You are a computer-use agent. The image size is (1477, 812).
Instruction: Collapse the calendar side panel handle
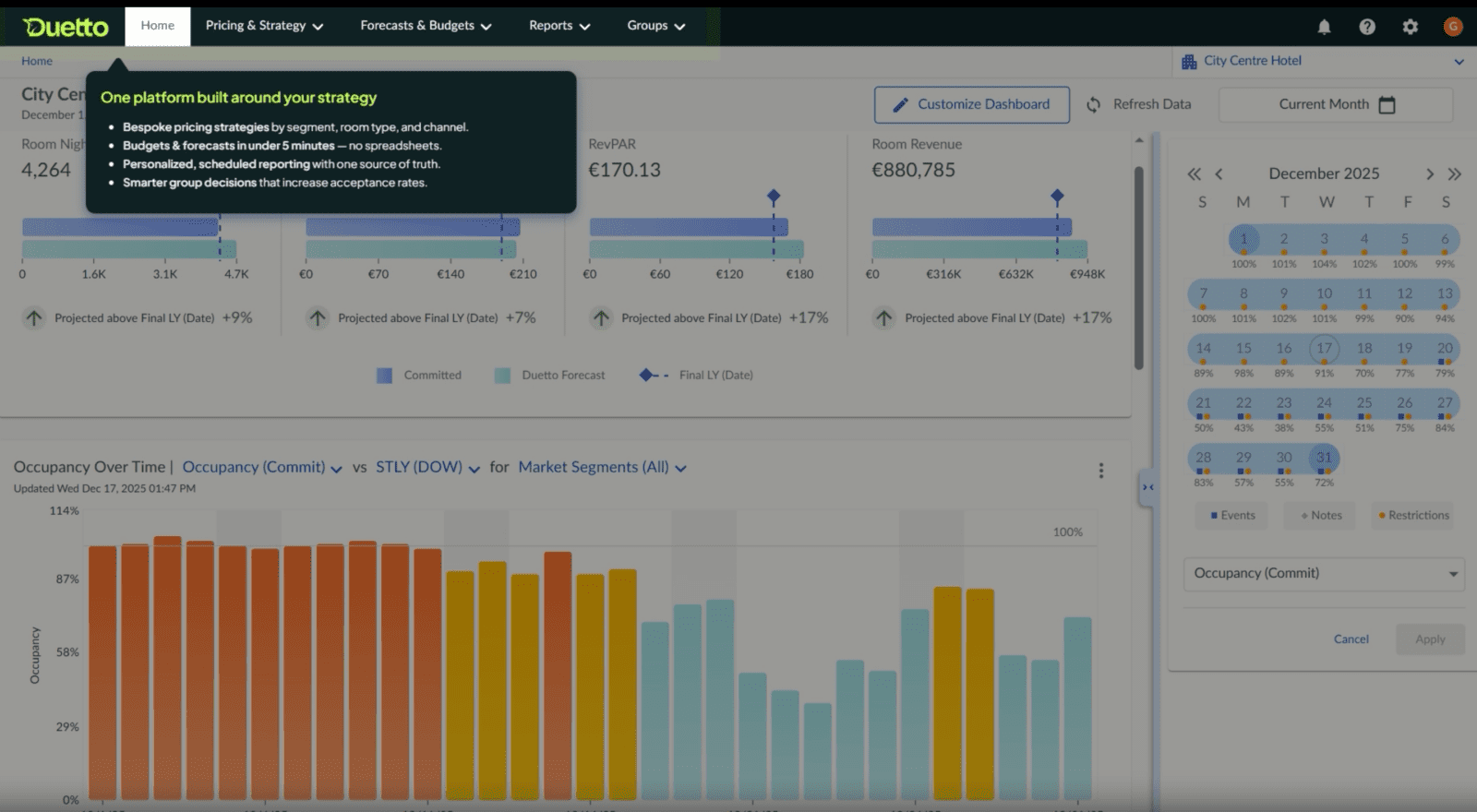[x=1147, y=487]
